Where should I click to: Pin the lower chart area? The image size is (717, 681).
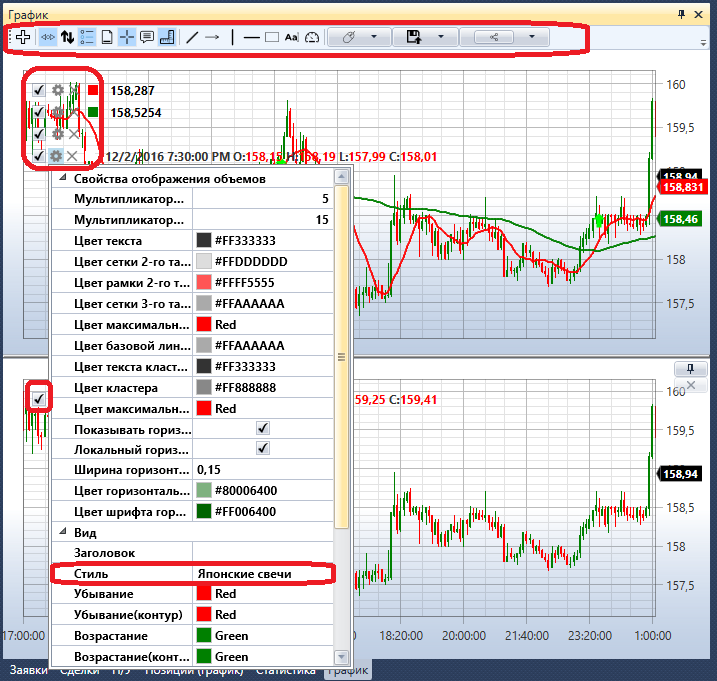[690, 368]
